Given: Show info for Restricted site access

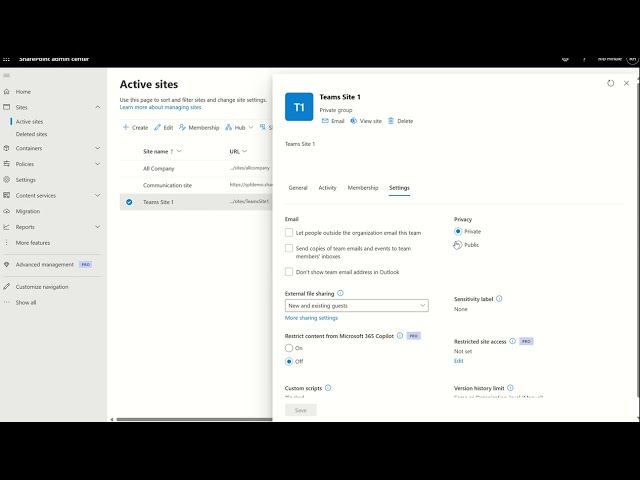Looking at the screenshot, I should click(x=513, y=341).
